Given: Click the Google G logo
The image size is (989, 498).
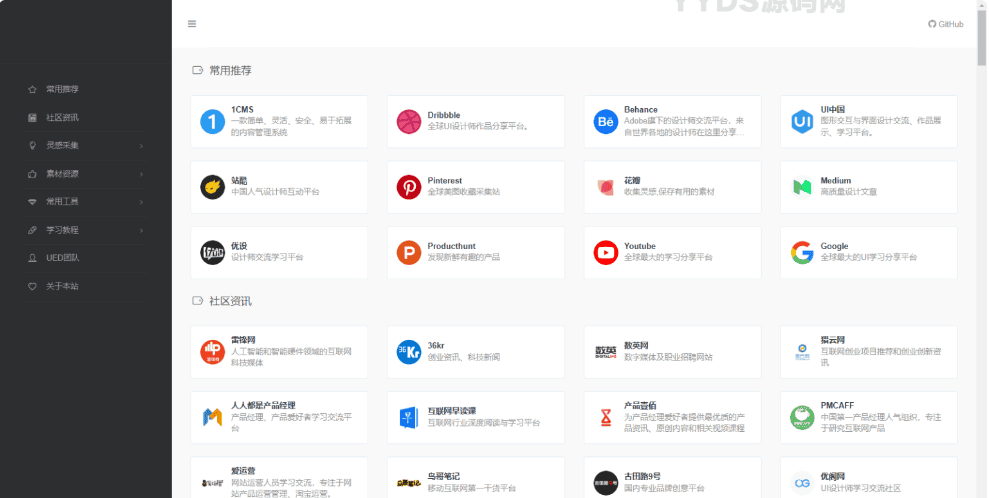Looking at the screenshot, I should 802,253.
